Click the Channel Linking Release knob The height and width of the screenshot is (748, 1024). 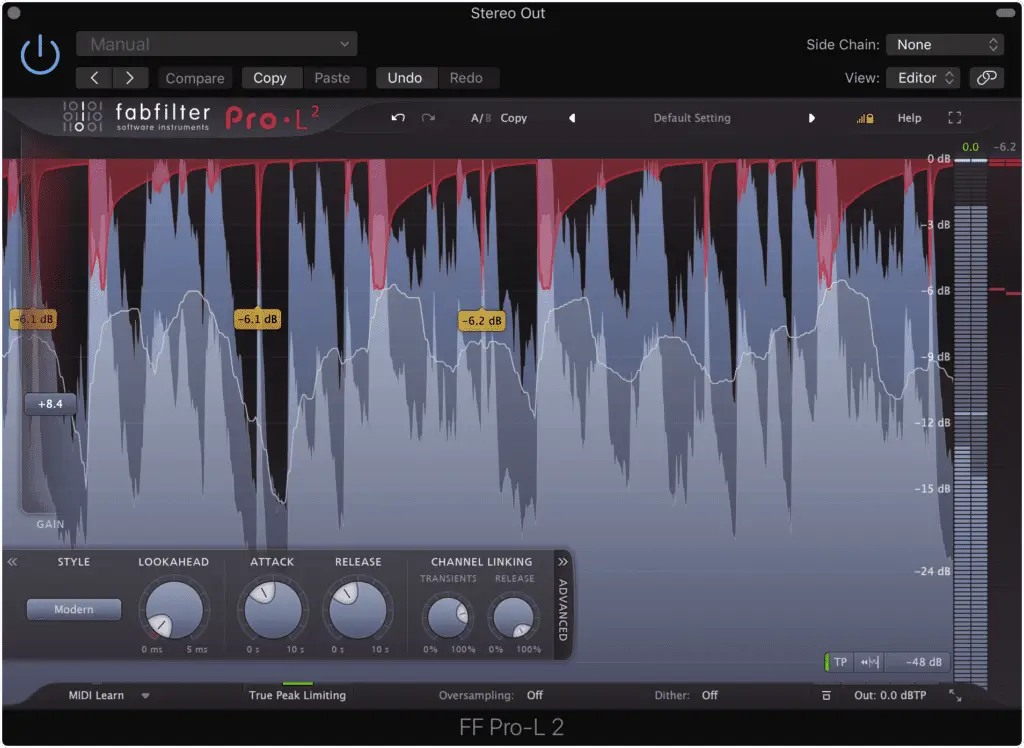click(514, 617)
